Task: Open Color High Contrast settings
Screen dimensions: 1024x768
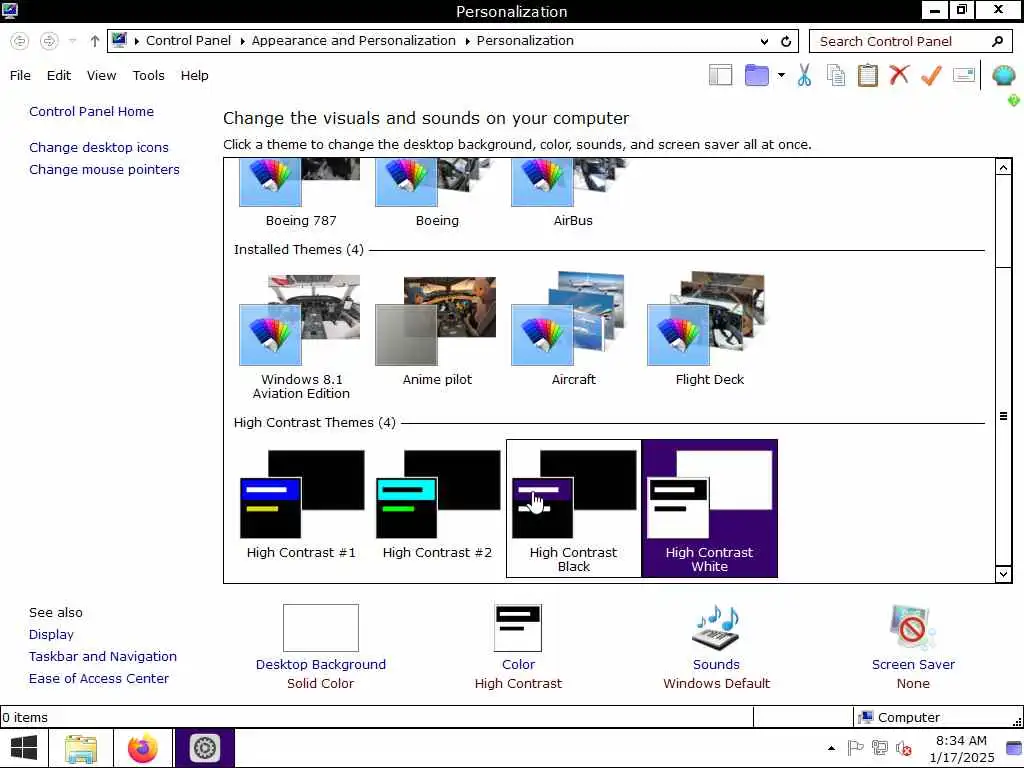Action: pos(518,647)
